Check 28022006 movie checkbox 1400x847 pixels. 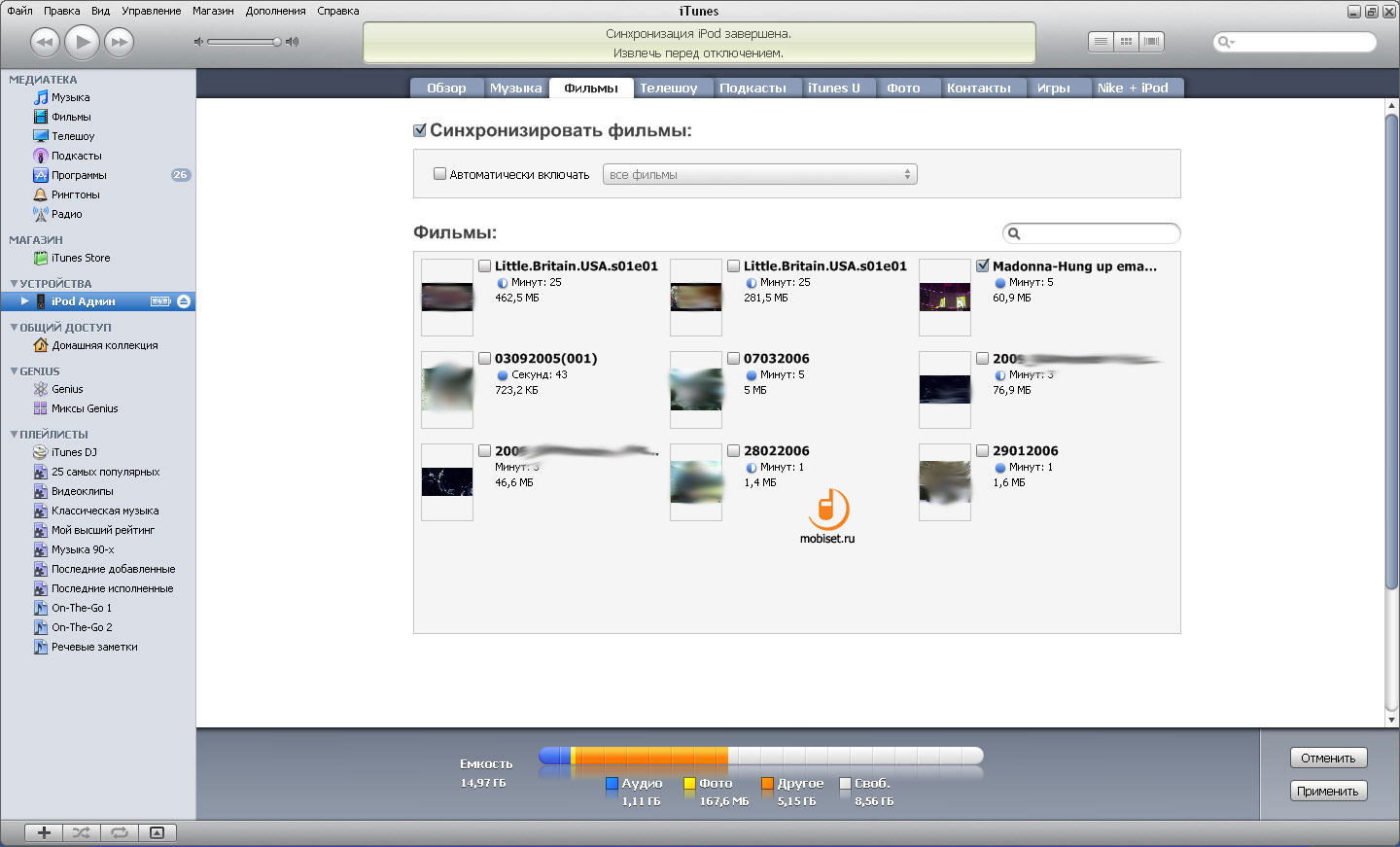733,450
